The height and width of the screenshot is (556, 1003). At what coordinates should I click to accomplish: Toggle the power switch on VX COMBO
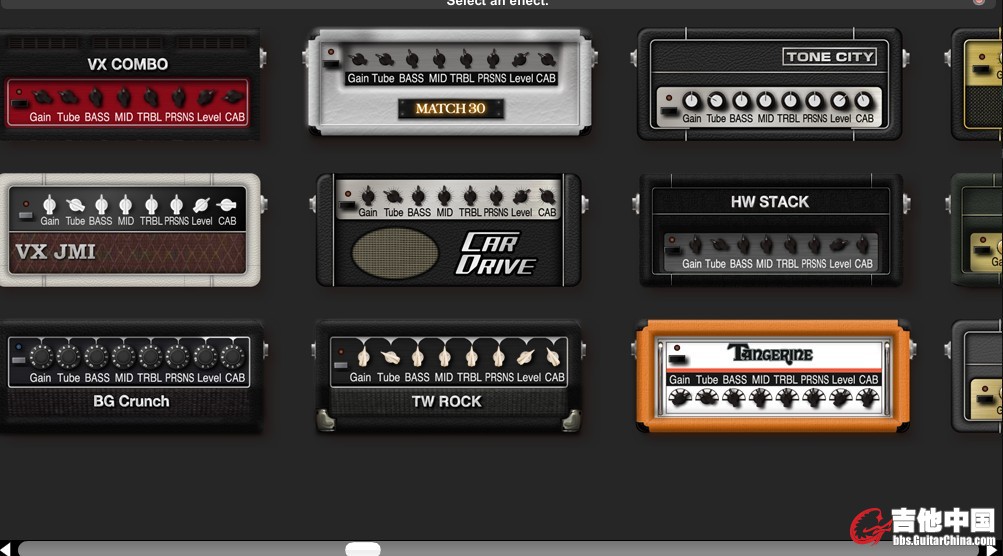click(19, 103)
